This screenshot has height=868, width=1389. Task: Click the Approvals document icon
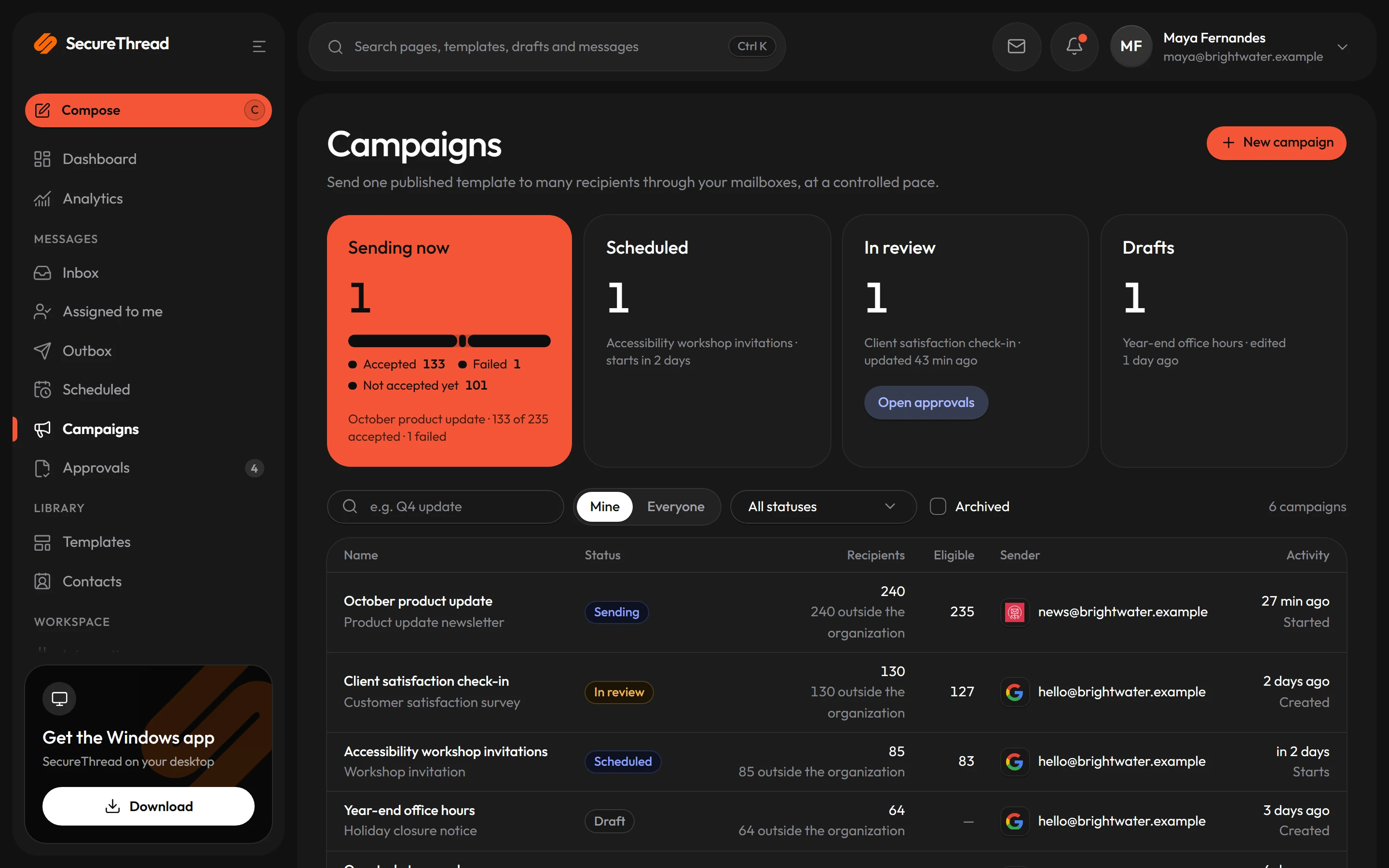pos(42,468)
